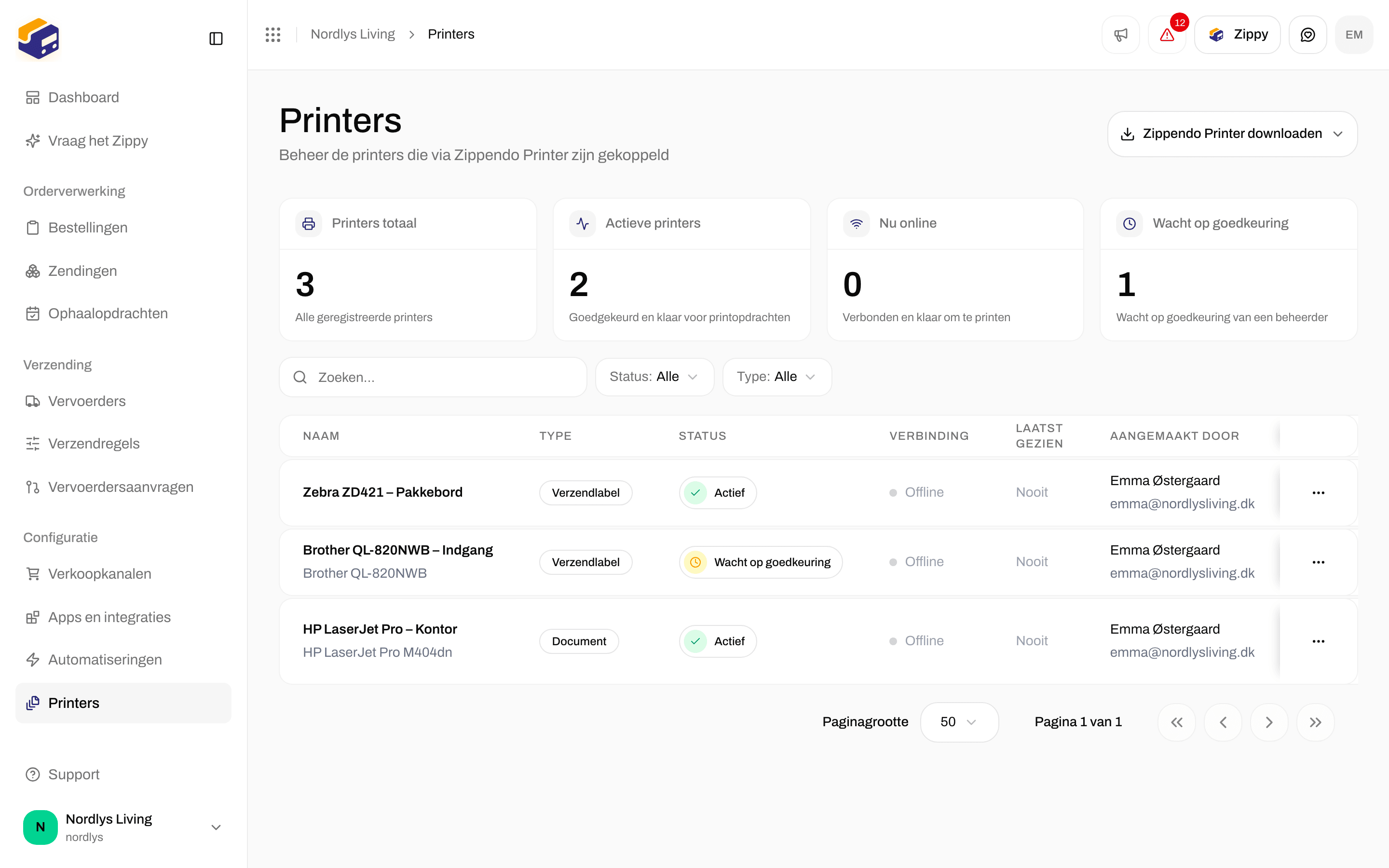Open the EM user avatar
The width and height of the screenshot is (1389, 868).
coord(1354,34)
